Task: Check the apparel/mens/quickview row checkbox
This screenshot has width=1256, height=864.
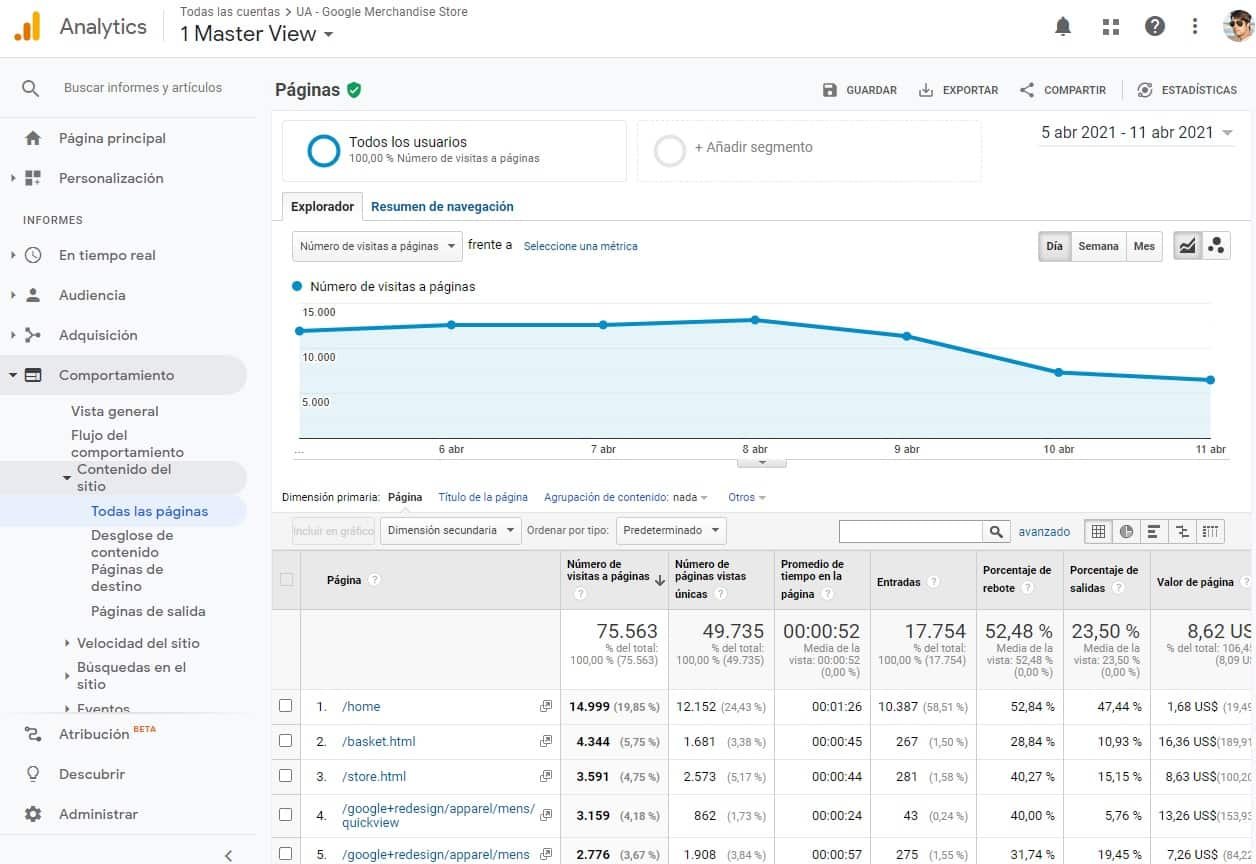Action: tap(286, 815)
